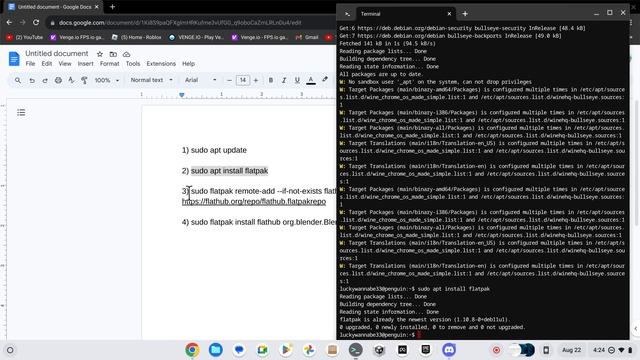Open the Google Docs home icon
Viewport: 640px width, 360px height.
(14, 59)
